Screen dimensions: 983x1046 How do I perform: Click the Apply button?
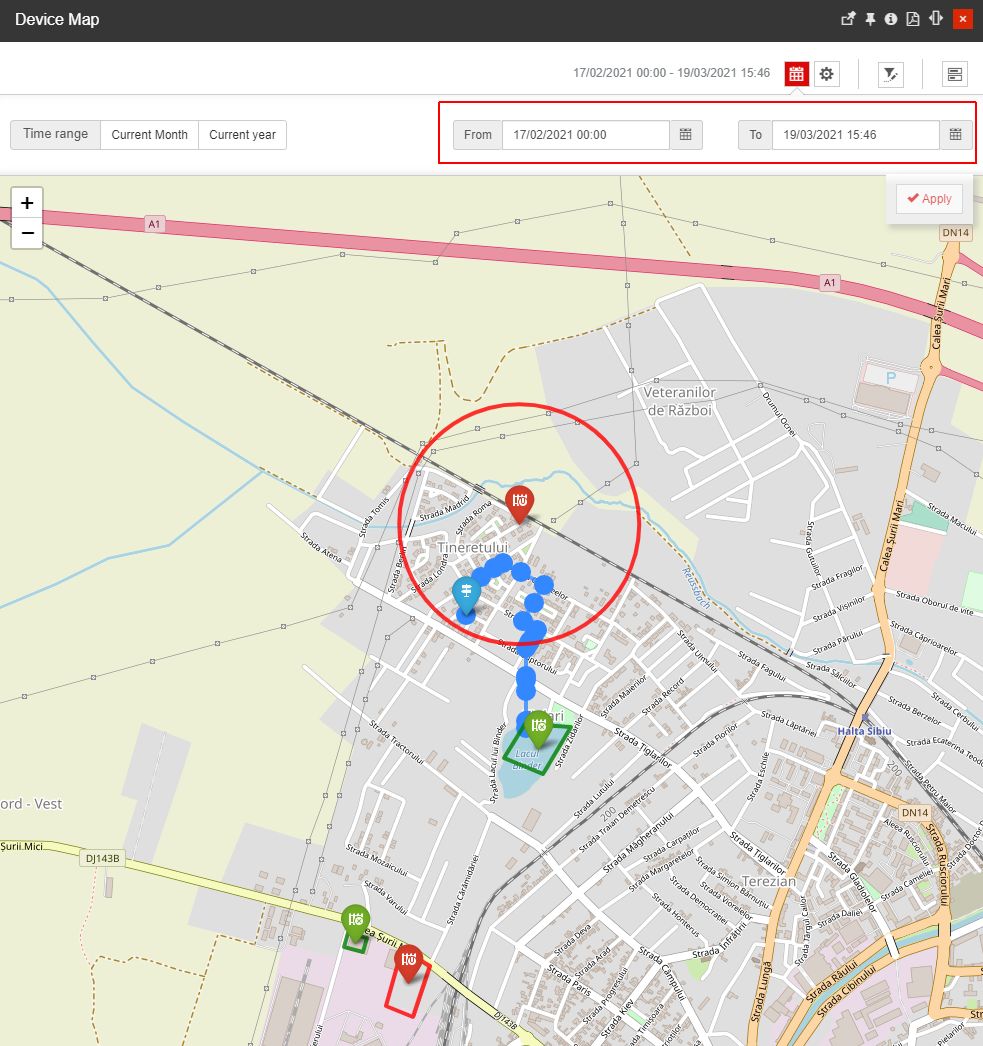pos(929,199)
